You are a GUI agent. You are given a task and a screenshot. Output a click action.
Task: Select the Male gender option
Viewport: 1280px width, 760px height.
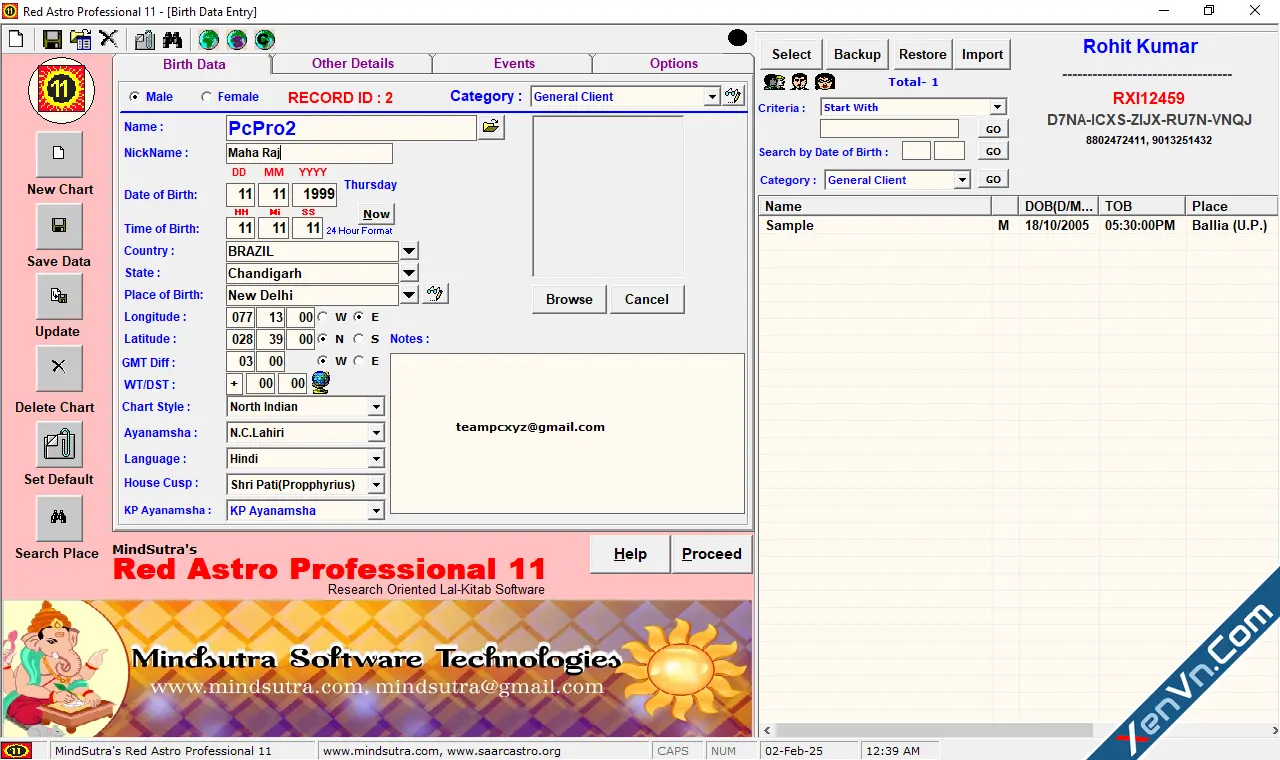[x=135, y=97]
